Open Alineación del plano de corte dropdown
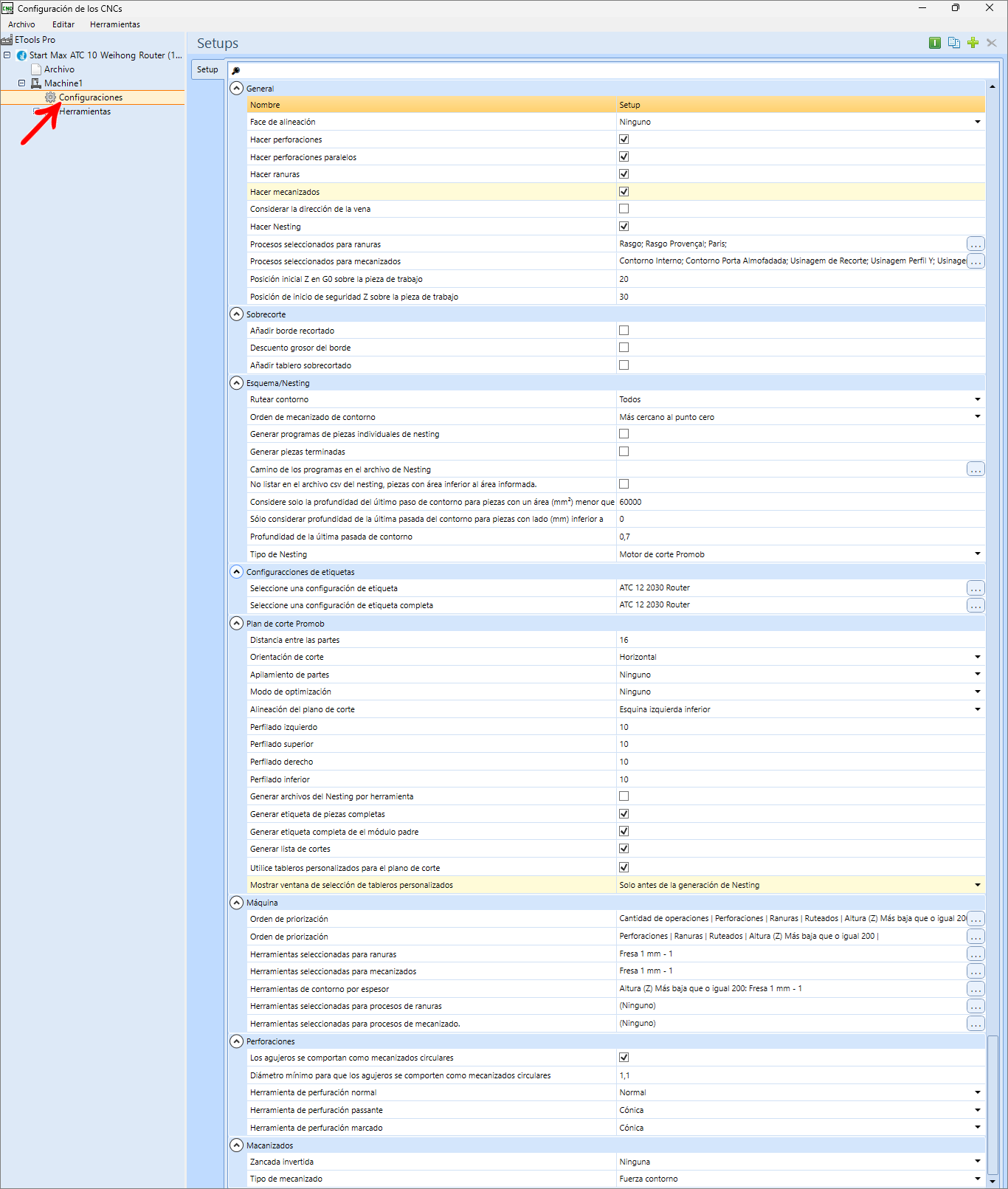The height and width of the screenshot is (1189, 1008). click(977, 709)
